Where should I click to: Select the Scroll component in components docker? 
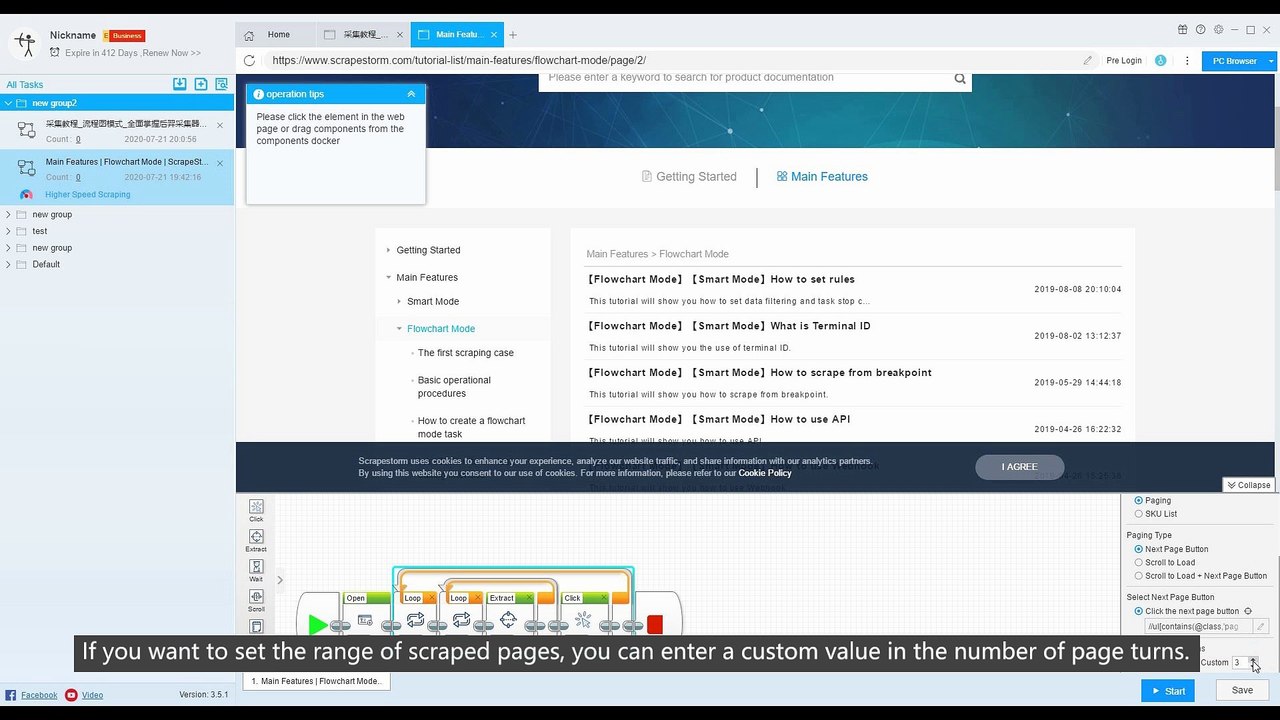pos(256,600)
